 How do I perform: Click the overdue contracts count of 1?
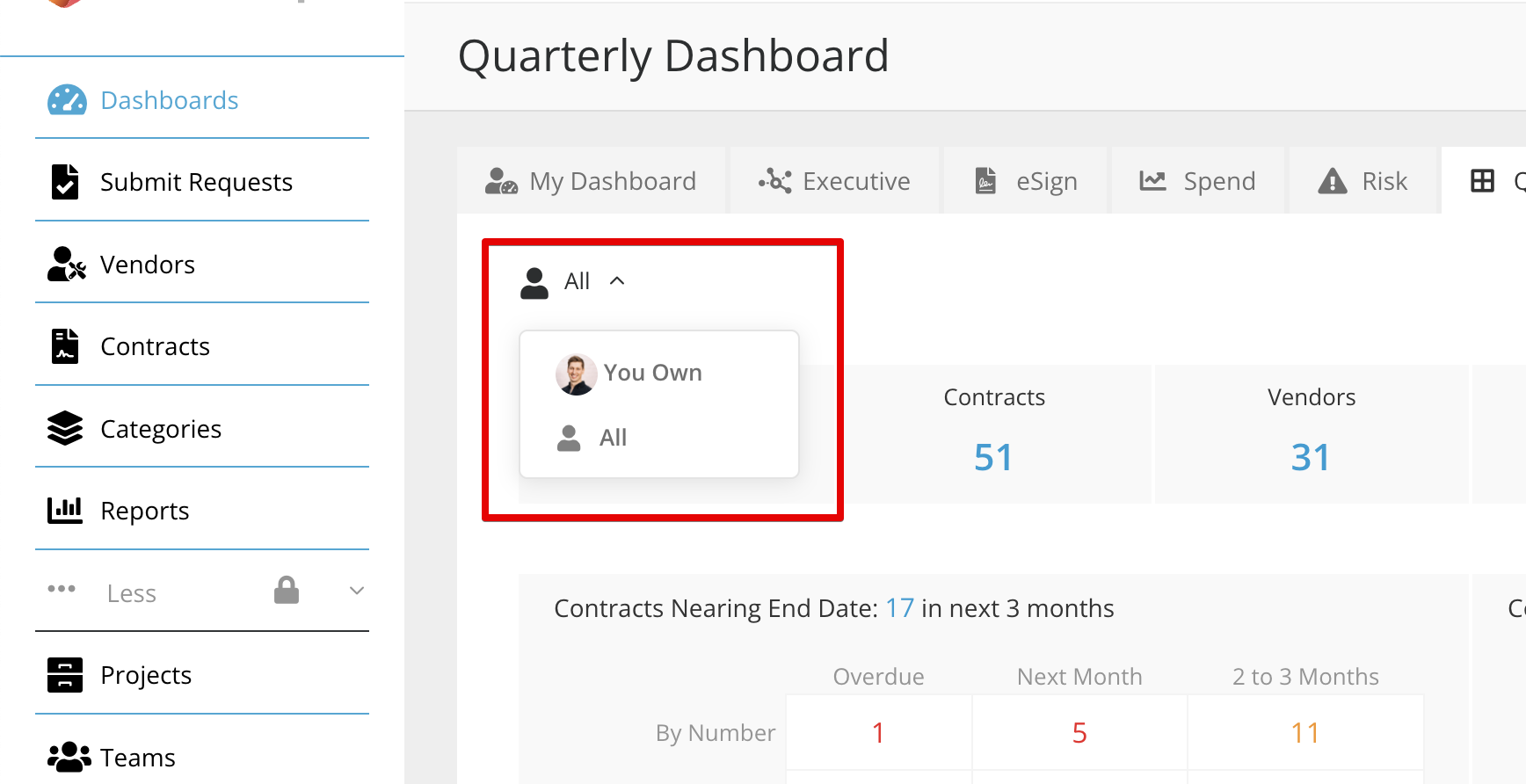[878, 731]
